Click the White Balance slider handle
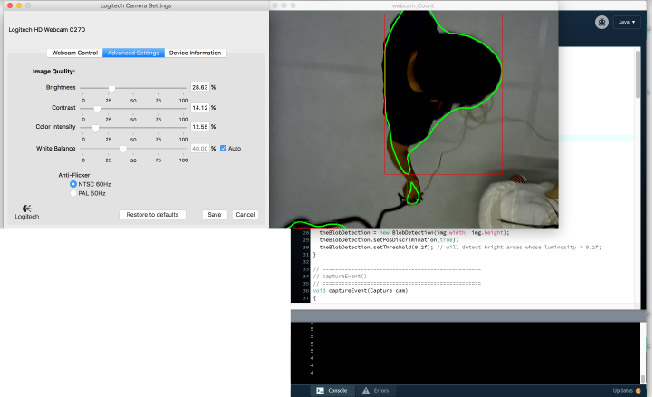The height and width of the screenshot is (397, 653). pos(123,149)
